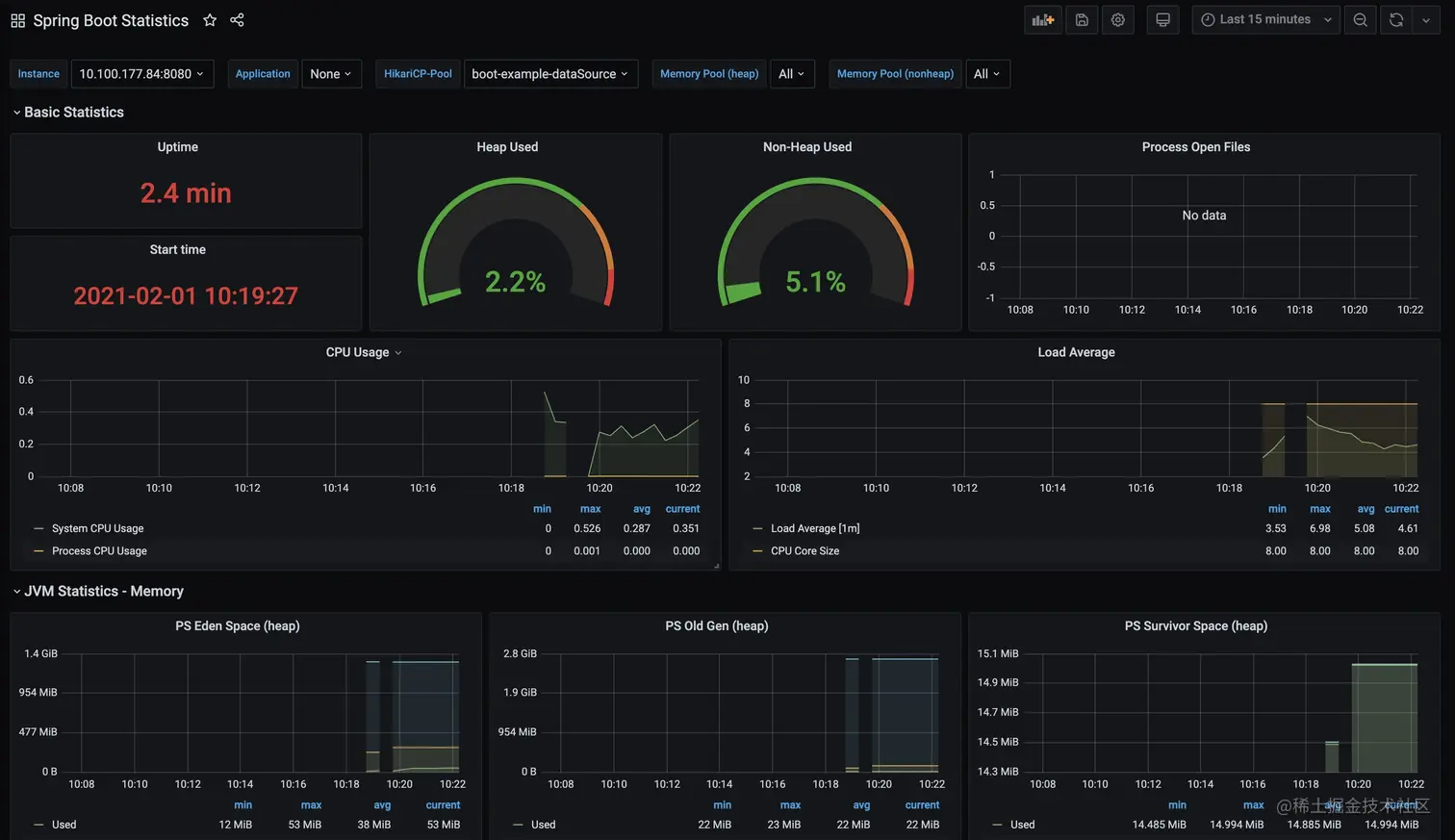Zoom out the time range

coord(1360,20)
